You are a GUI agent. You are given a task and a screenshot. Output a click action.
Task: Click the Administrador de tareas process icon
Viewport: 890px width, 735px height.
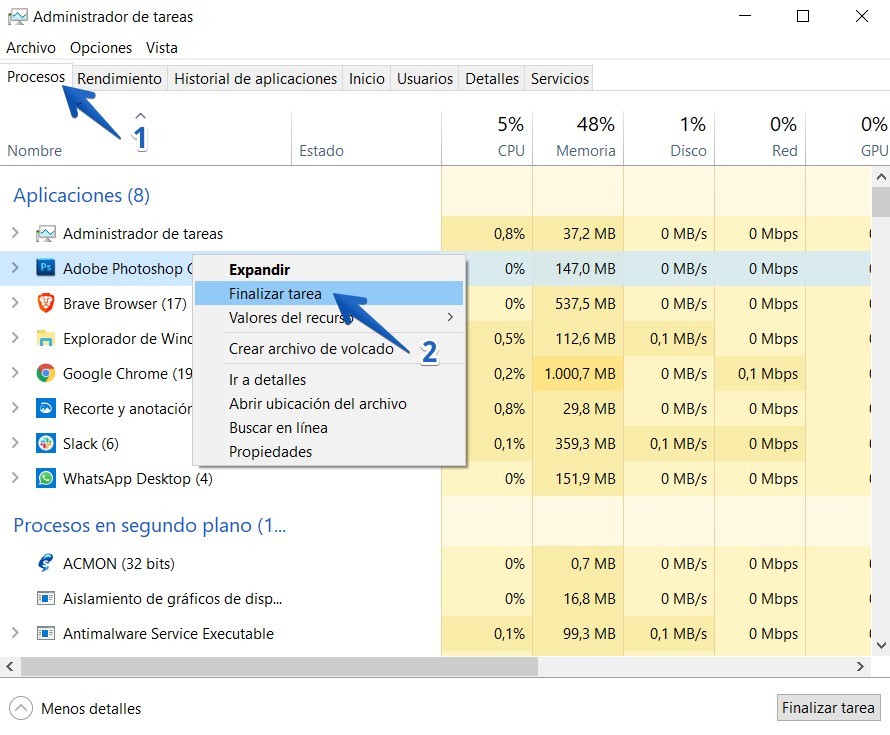45,233
